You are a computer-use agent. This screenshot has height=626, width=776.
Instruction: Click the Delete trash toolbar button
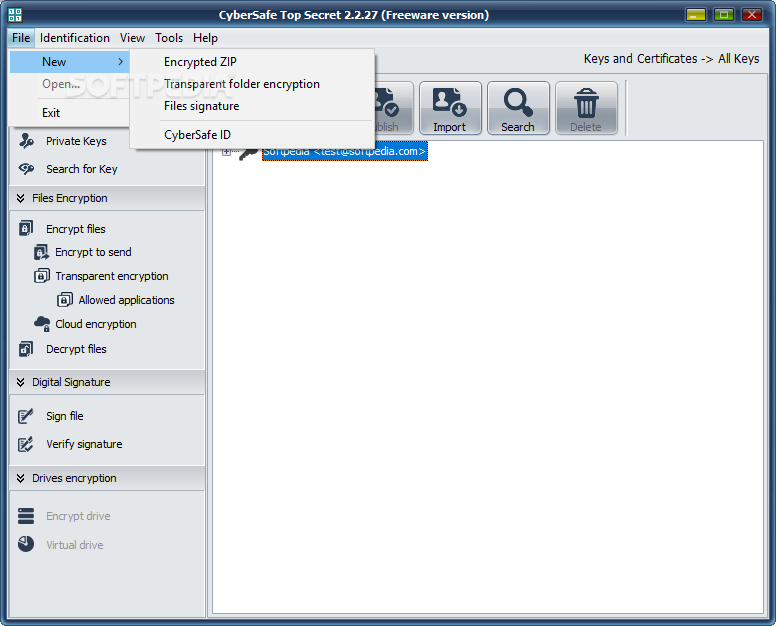click(586, 108)
